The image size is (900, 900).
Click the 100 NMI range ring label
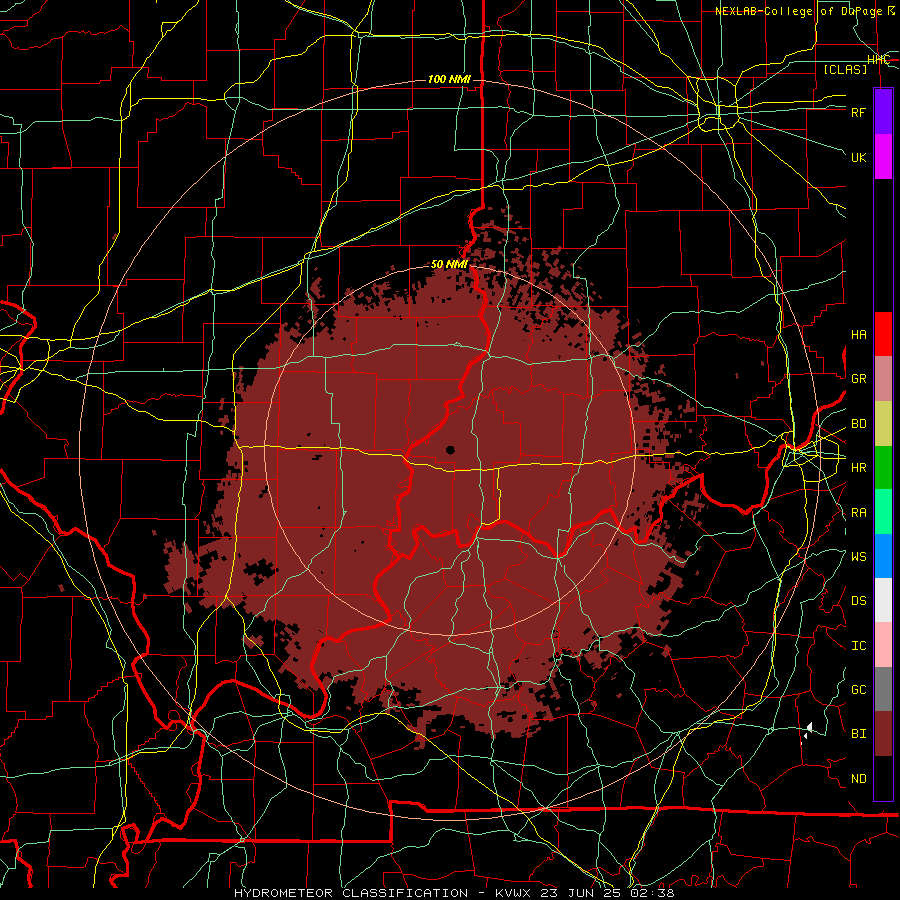(449, 79)
